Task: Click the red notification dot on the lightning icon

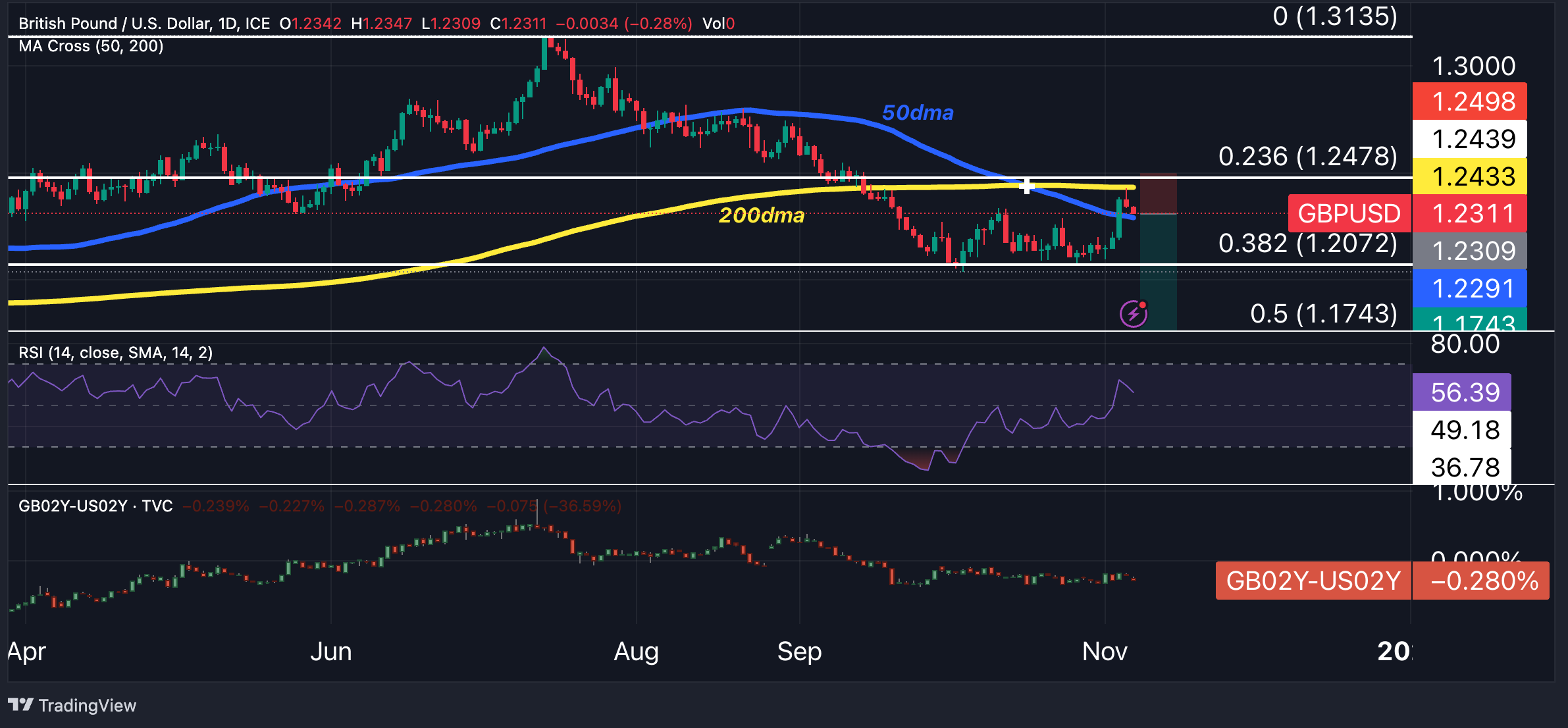Action: (x=1142, y=304)
